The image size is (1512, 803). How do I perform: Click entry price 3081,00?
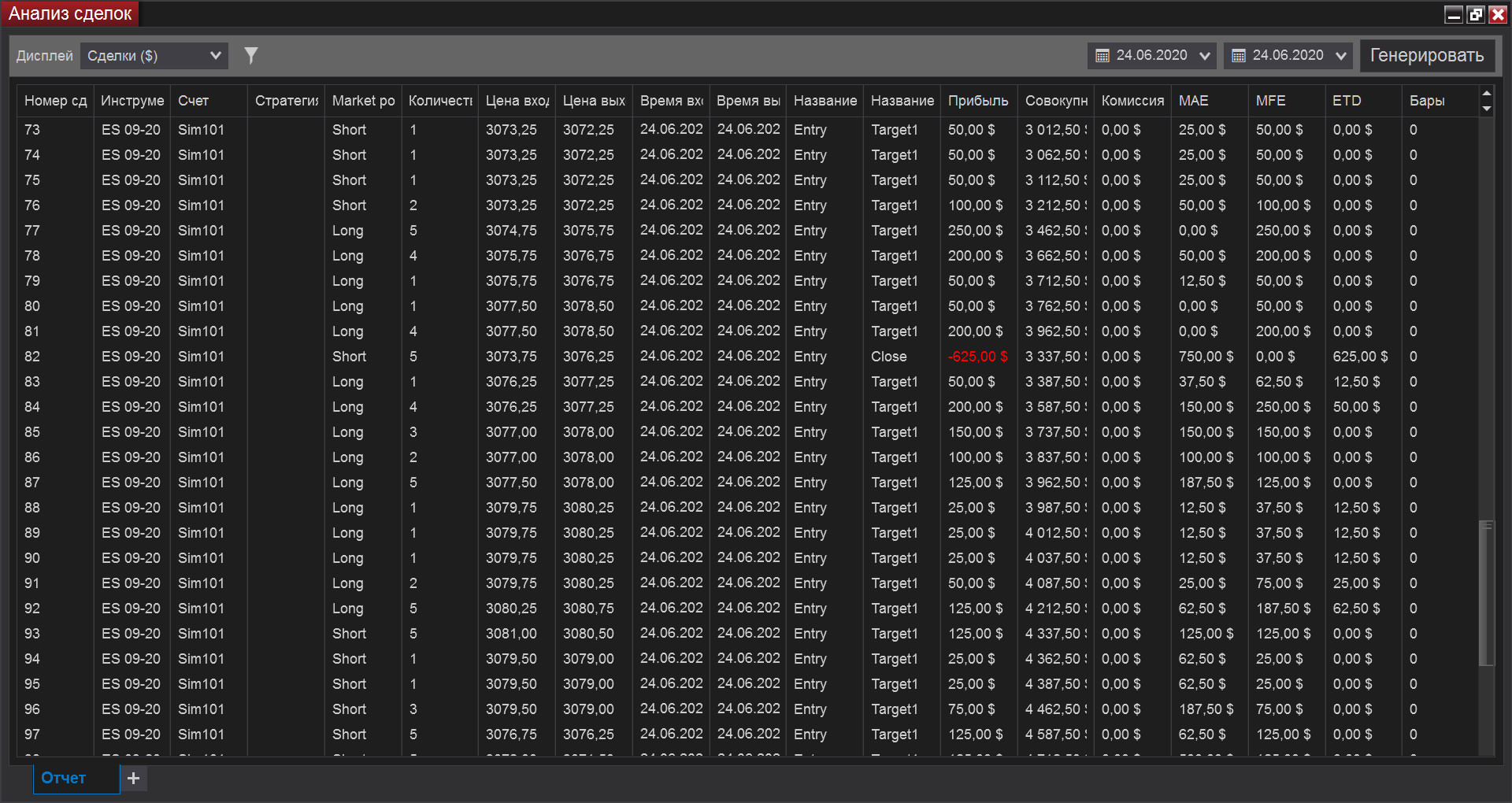point(511,634)
